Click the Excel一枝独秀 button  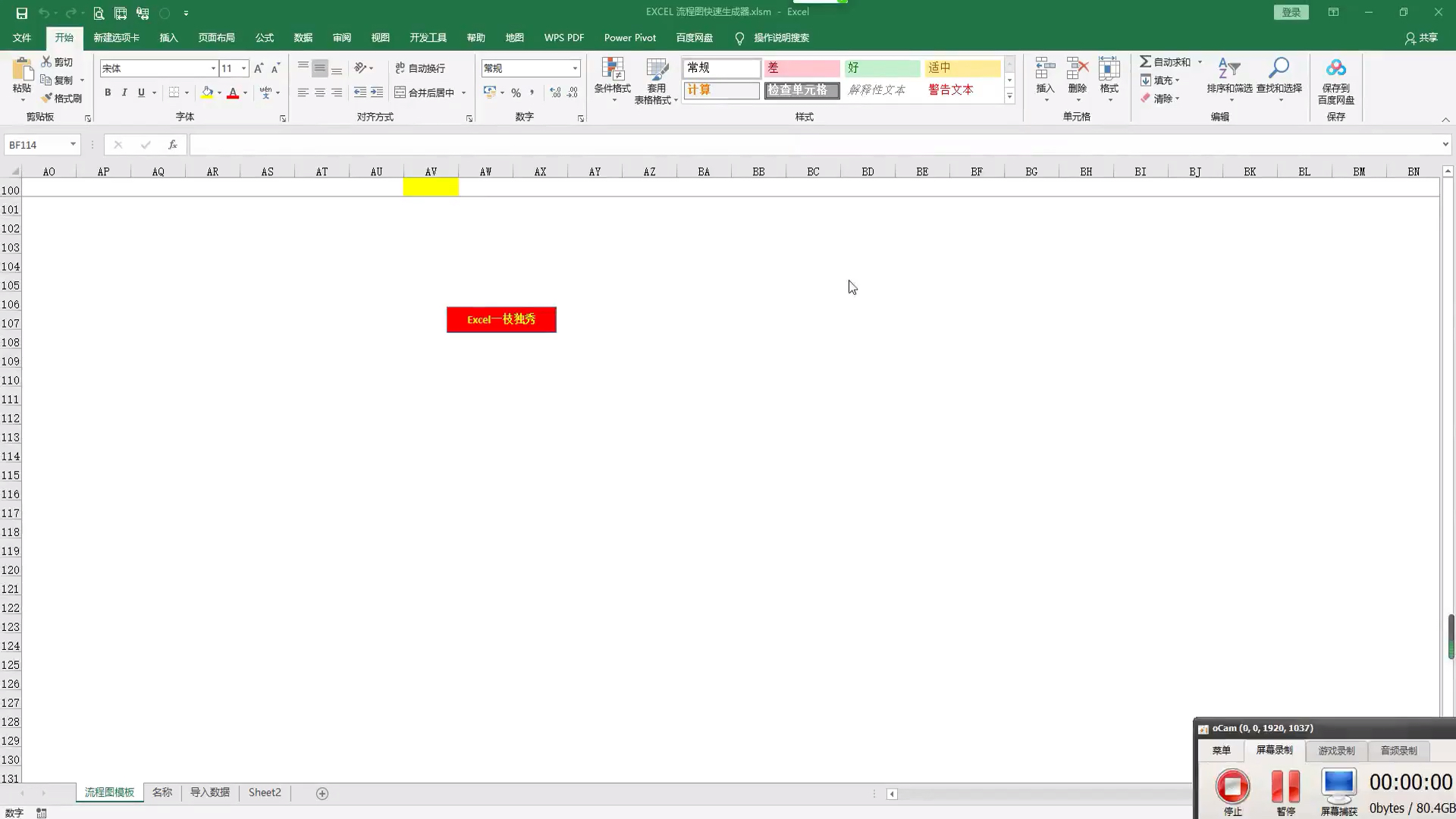(501, 319)
